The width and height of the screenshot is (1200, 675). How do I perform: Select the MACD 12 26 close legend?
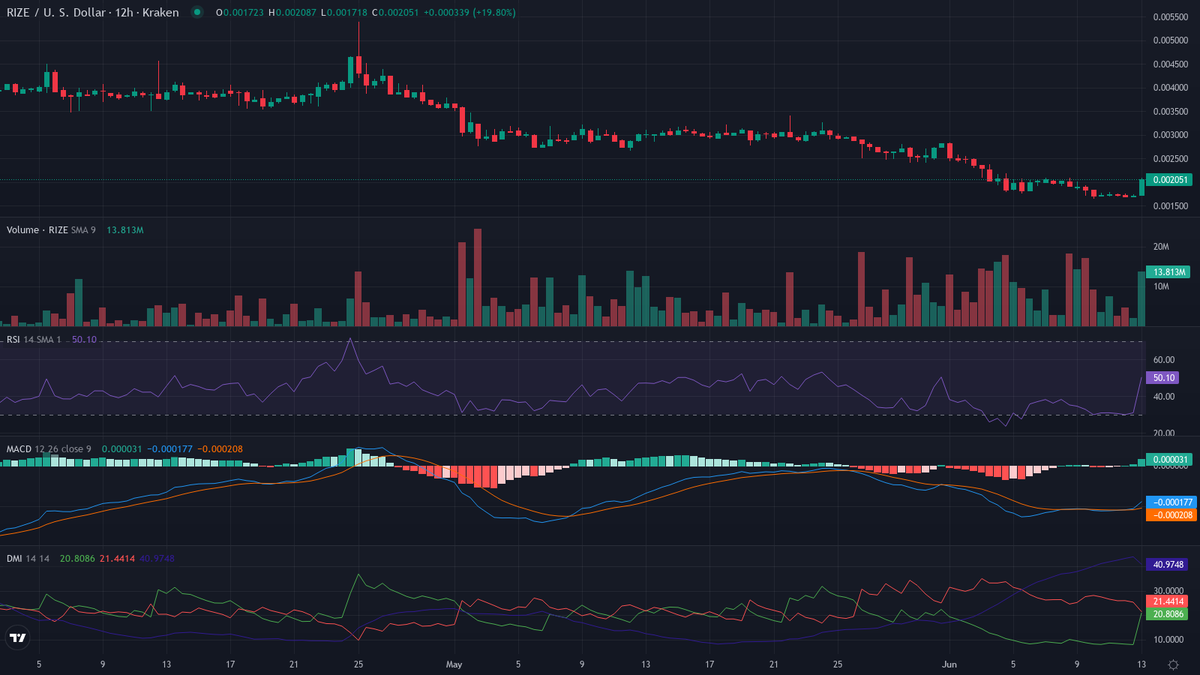(49, 449)
